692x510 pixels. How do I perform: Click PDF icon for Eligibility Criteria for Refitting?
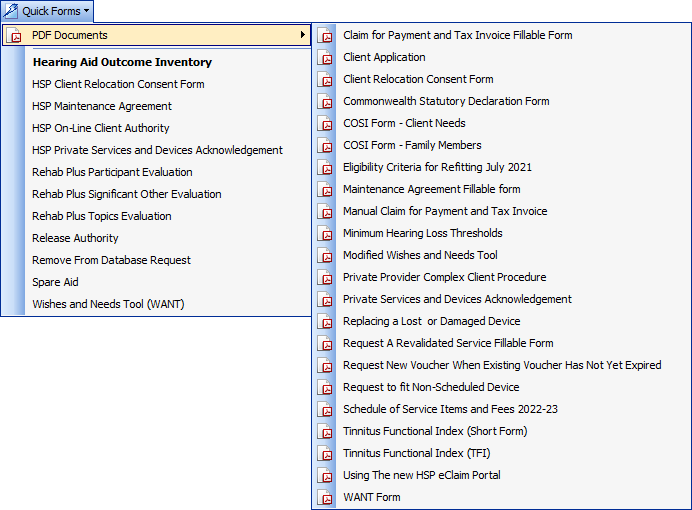(325, 168)
